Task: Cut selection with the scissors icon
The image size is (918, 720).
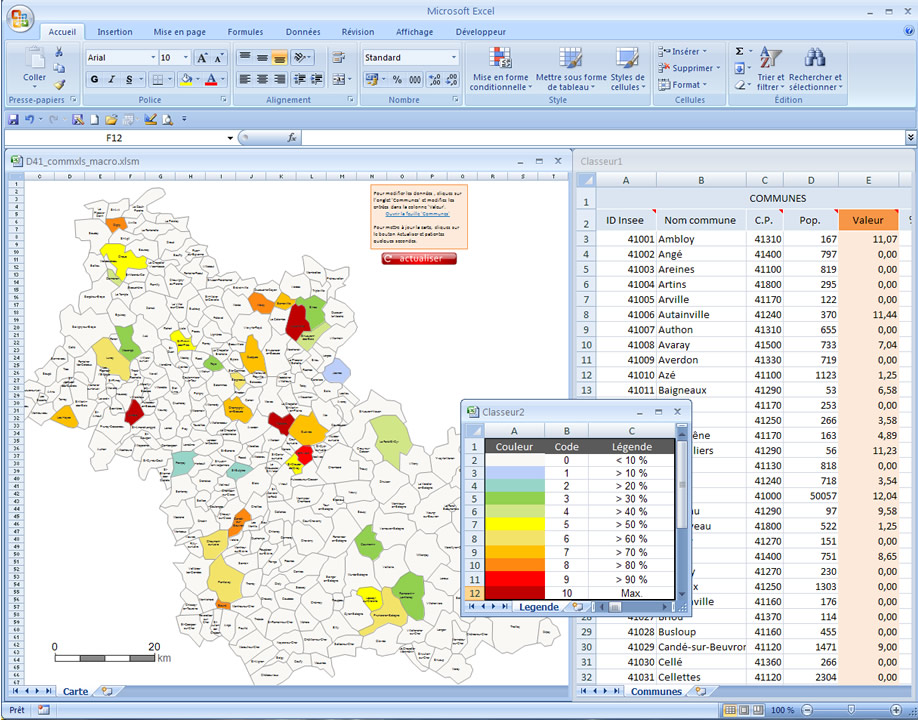Action: (59, 52)
